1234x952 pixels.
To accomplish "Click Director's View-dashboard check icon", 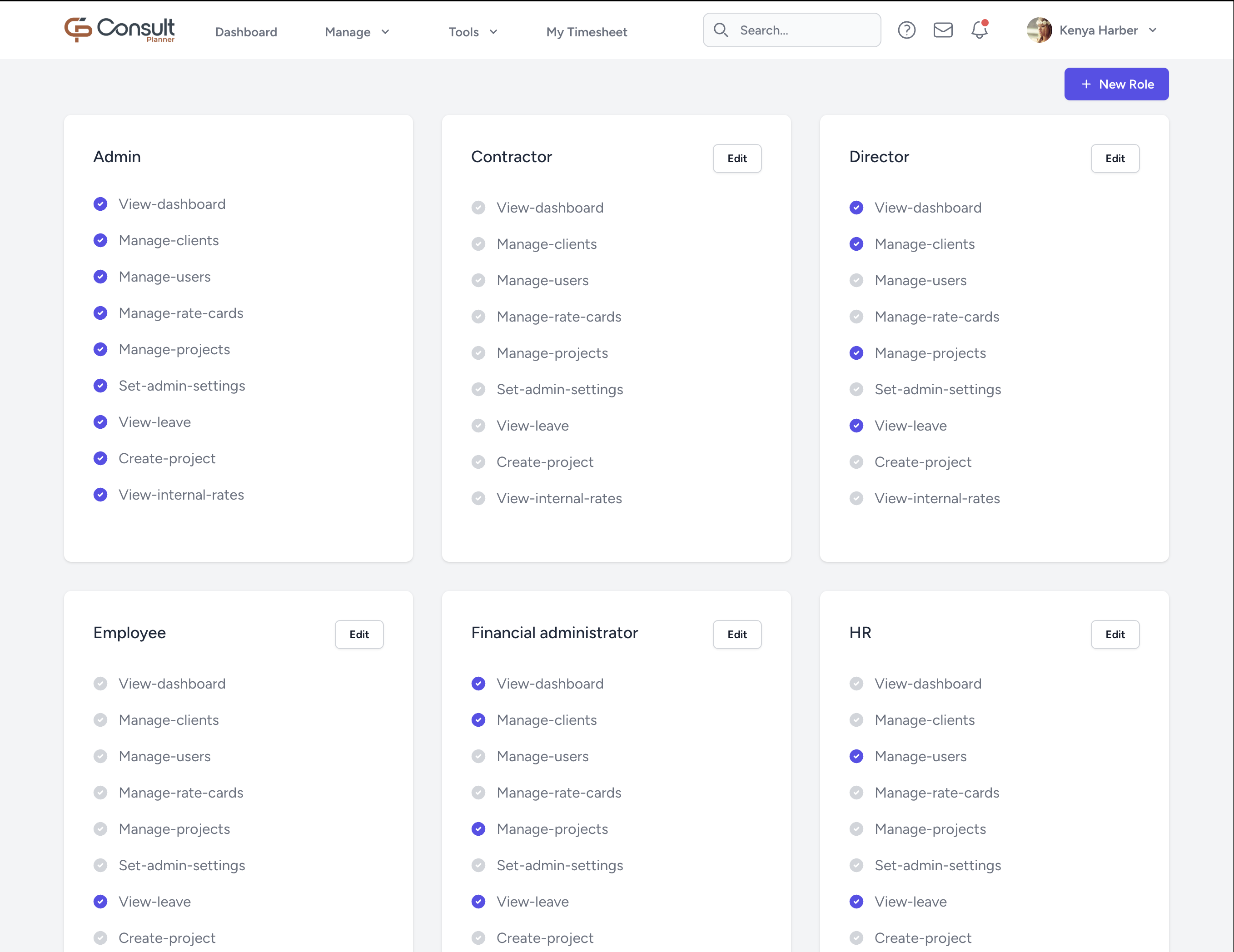I will 856,208.
